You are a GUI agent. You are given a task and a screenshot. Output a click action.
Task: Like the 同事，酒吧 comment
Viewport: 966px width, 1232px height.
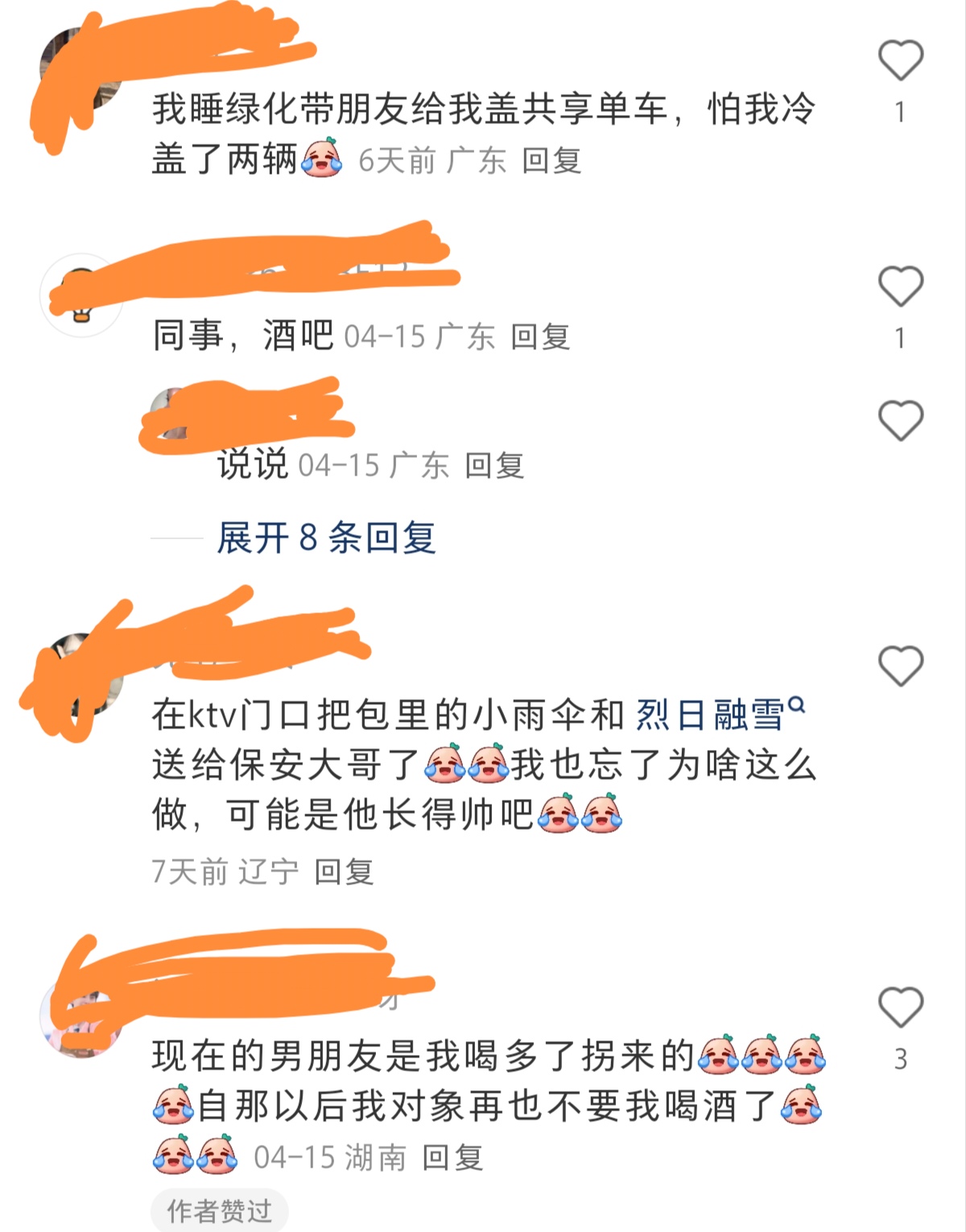pos(900,286)
